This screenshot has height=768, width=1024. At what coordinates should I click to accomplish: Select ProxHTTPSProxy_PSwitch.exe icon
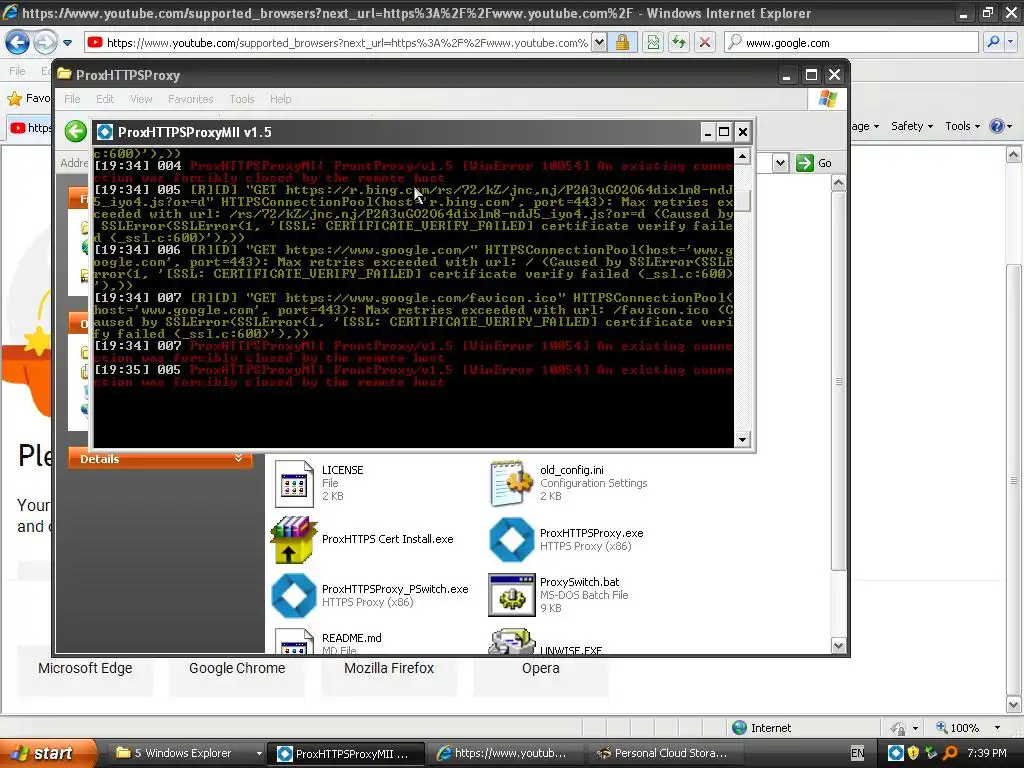pos(293,595)
